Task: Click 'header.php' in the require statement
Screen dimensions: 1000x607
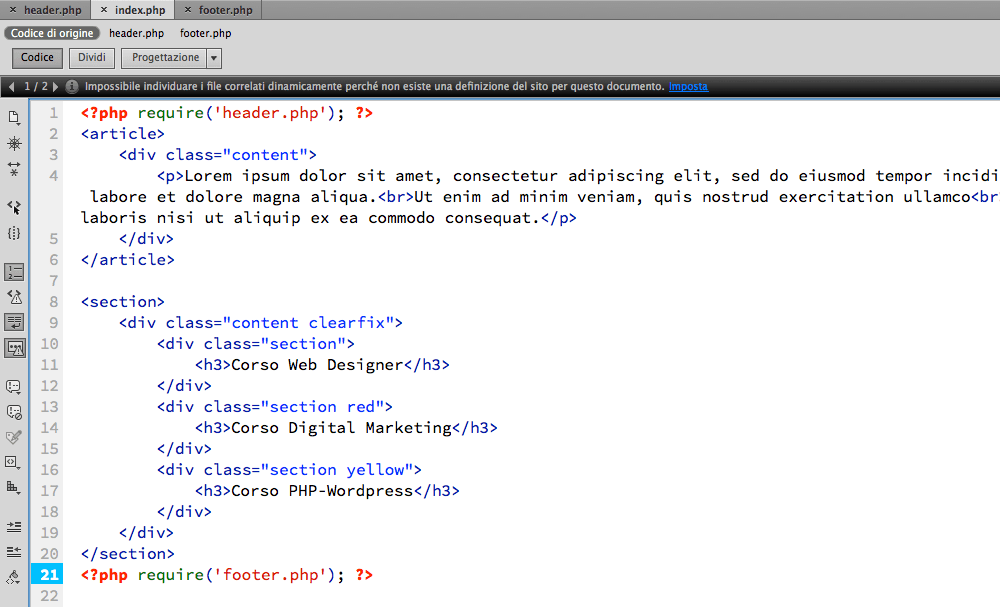Action: click(x=270, y=113)
